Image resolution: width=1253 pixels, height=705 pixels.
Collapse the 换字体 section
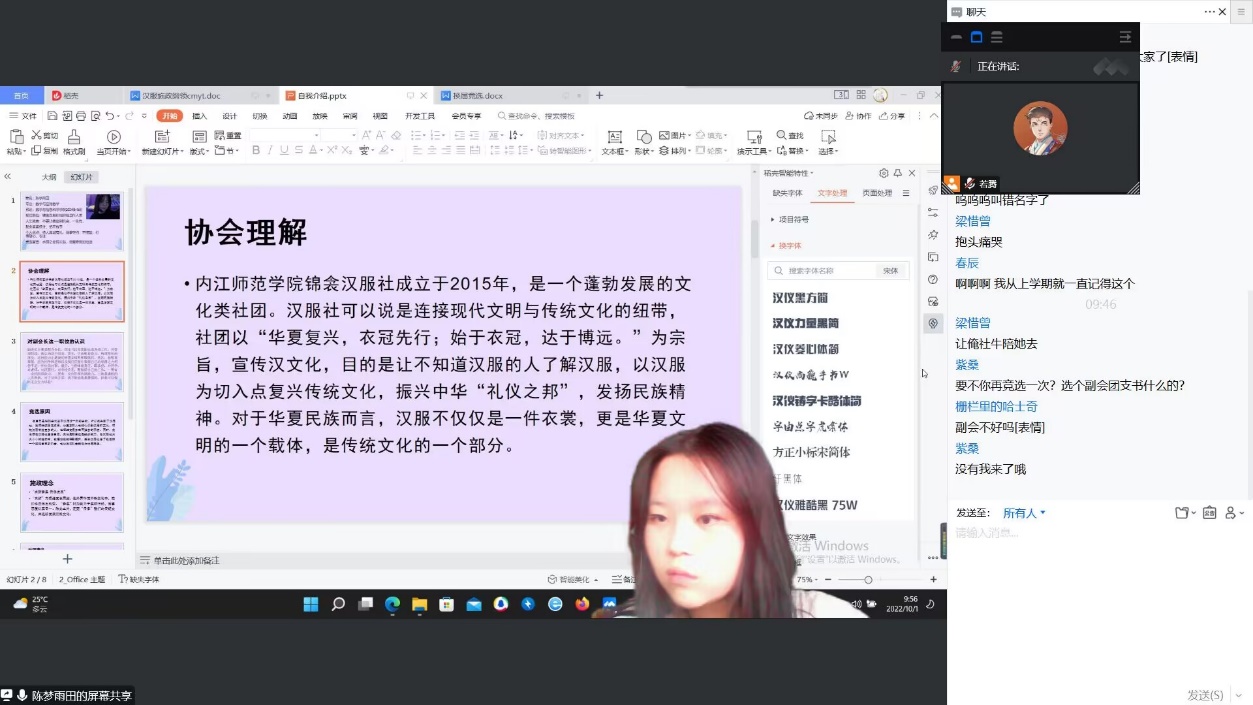coord(786,245)
